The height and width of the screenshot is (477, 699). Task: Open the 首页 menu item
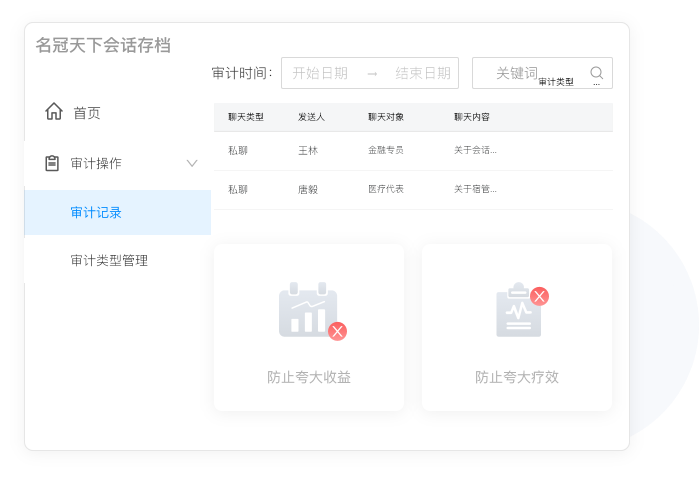pos(87,113)
